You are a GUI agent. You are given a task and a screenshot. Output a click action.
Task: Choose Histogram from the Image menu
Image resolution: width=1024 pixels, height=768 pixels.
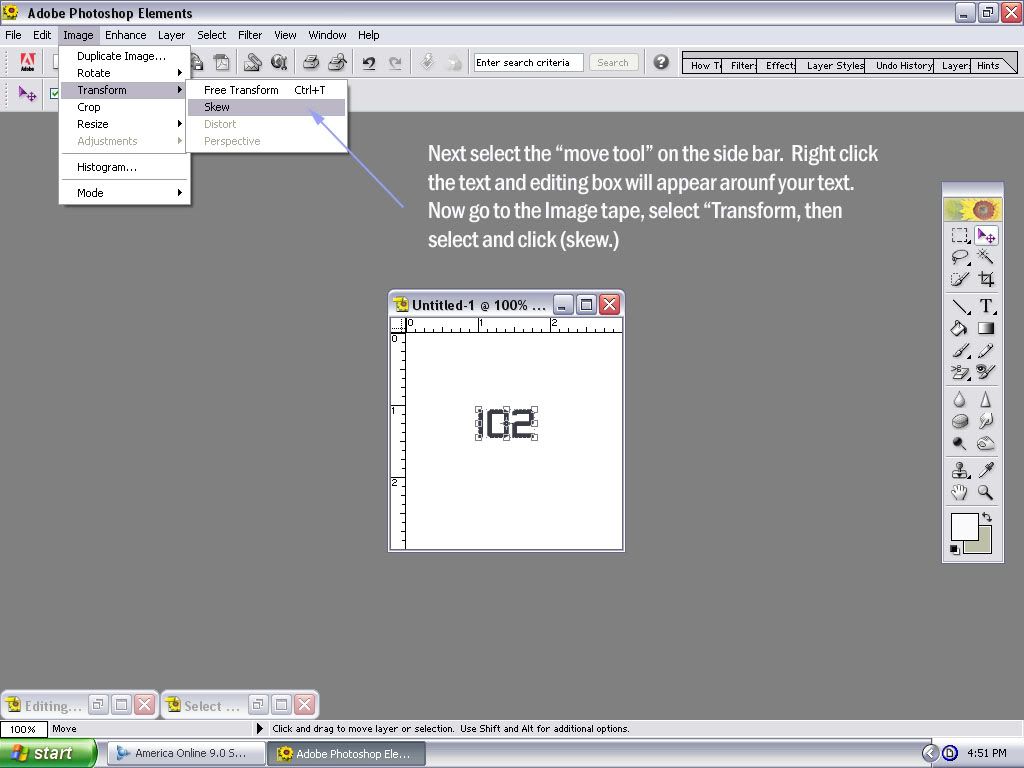pyautogui.click(x=124, y=167)
